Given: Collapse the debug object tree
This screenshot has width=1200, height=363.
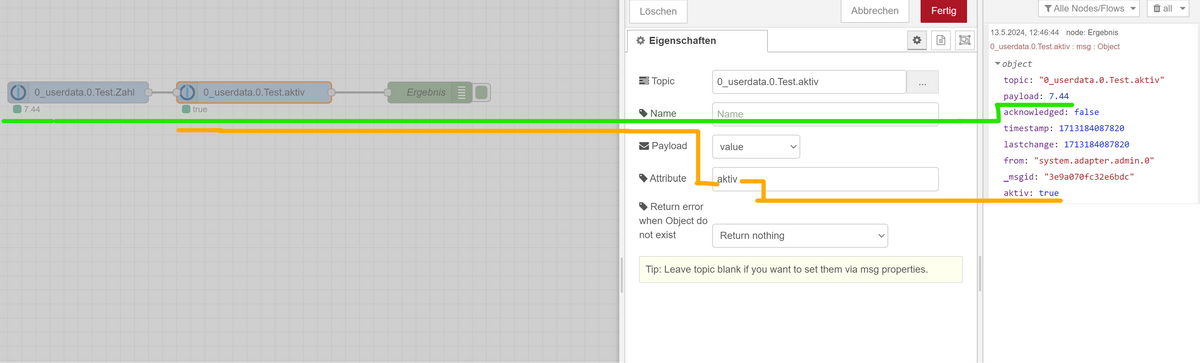Looking at the screenshot, I should click(998, 64).
